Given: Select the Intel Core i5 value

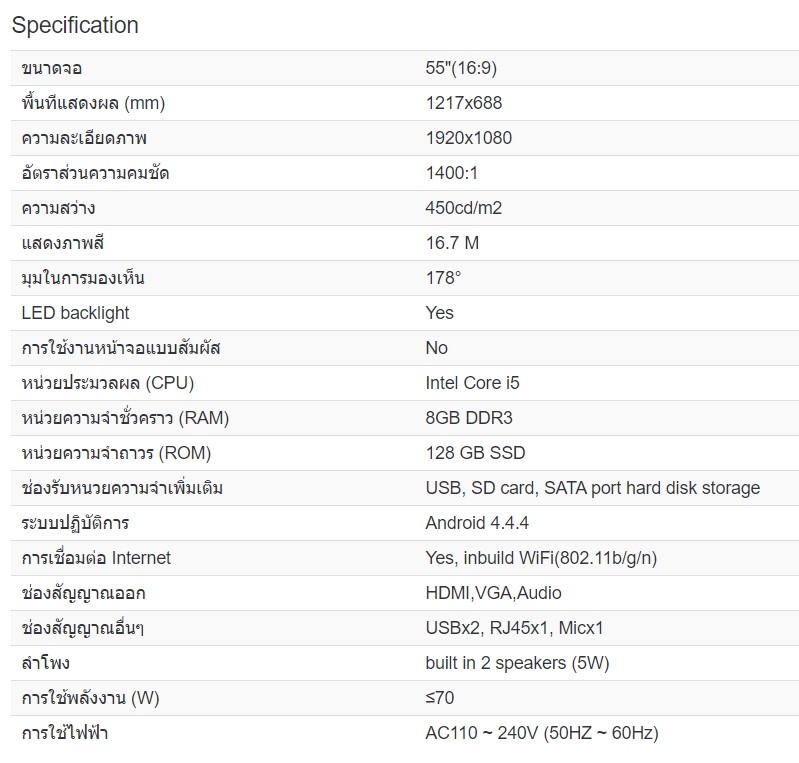Looking at the screenshot, I should (472, 383).
